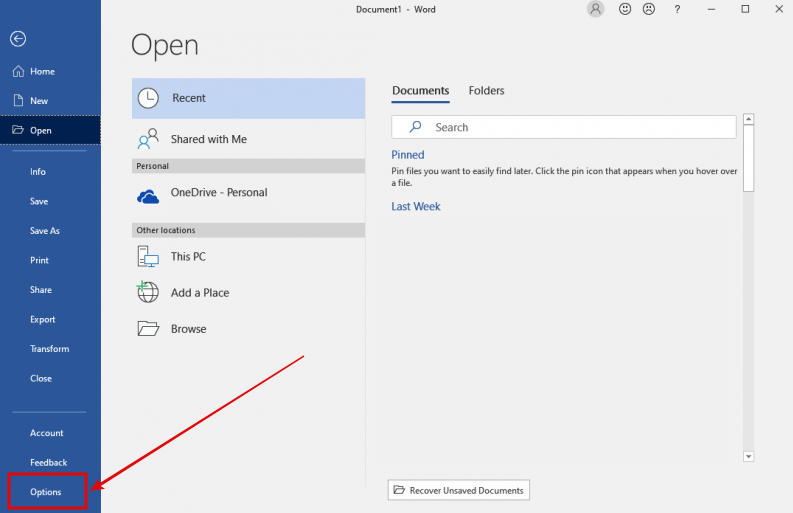Choose Close in the sidebar

(40, 378)
